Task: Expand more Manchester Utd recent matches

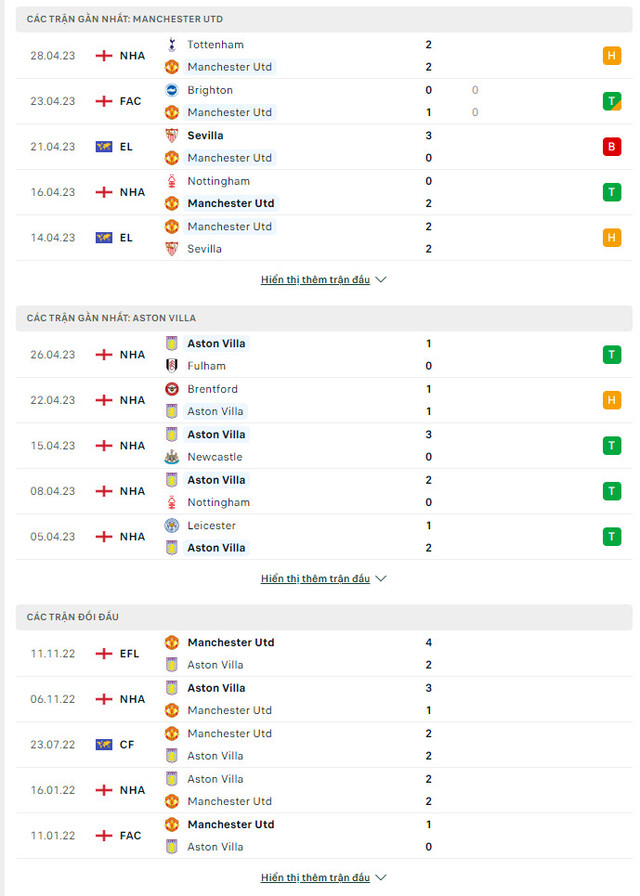Action: (323, 279)
